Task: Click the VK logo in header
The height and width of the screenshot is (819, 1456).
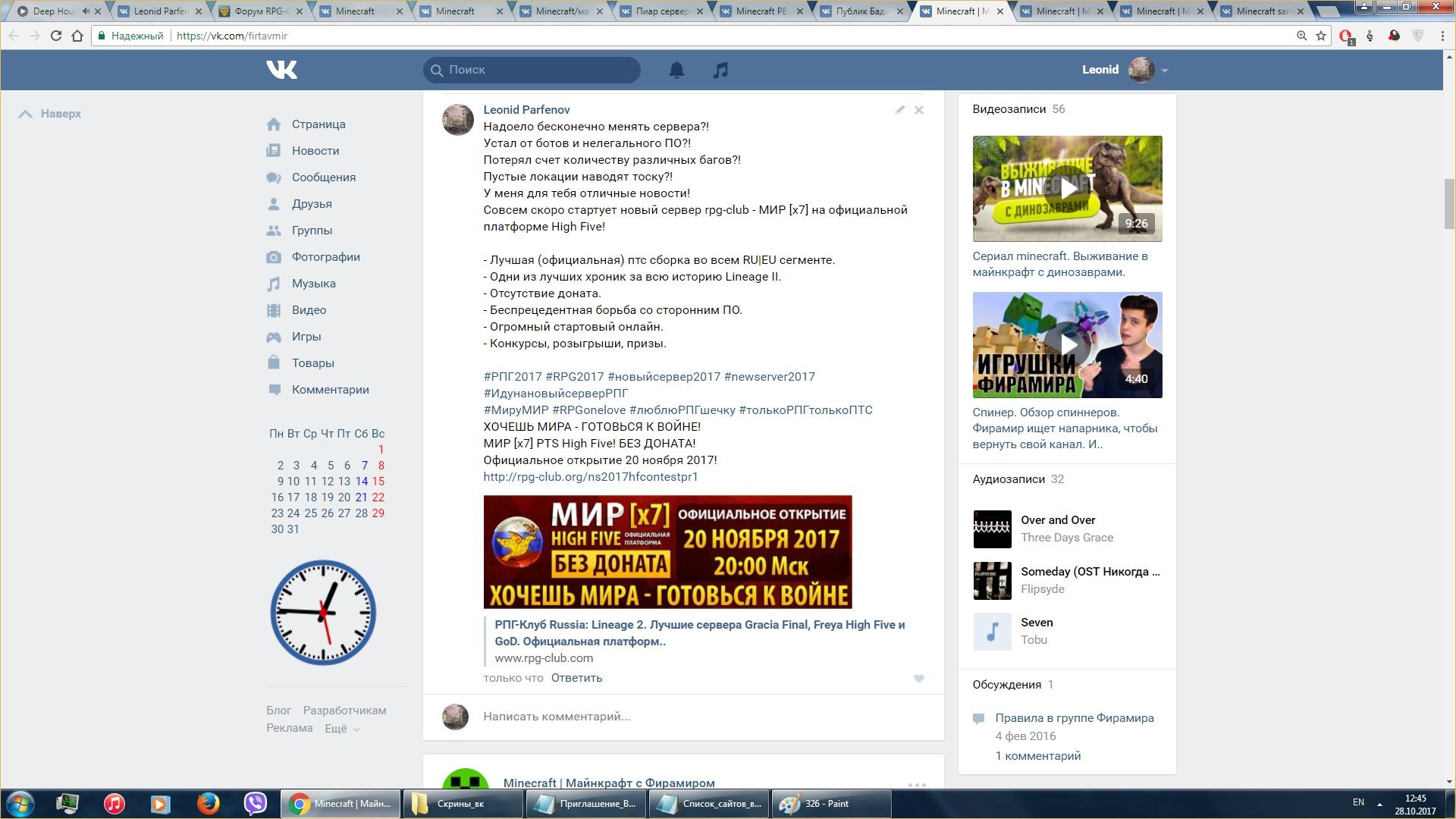Action: pos(282,70)
